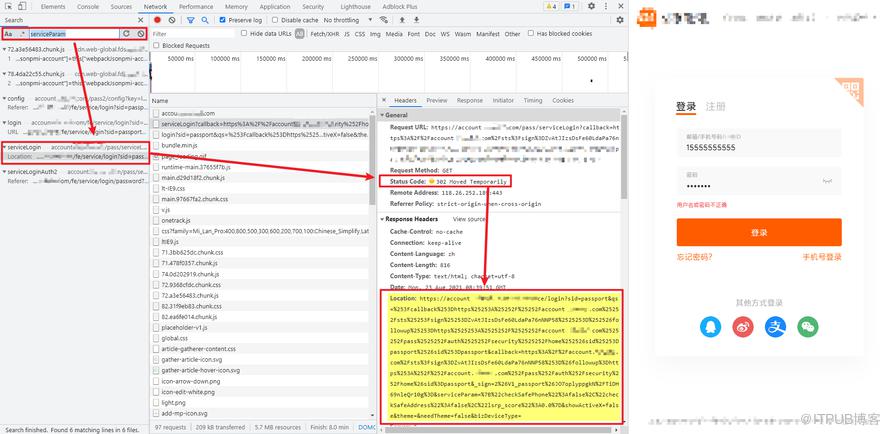Collapse 72.a3e56483.chunk.js search result
890x434 pixels.
5,50
